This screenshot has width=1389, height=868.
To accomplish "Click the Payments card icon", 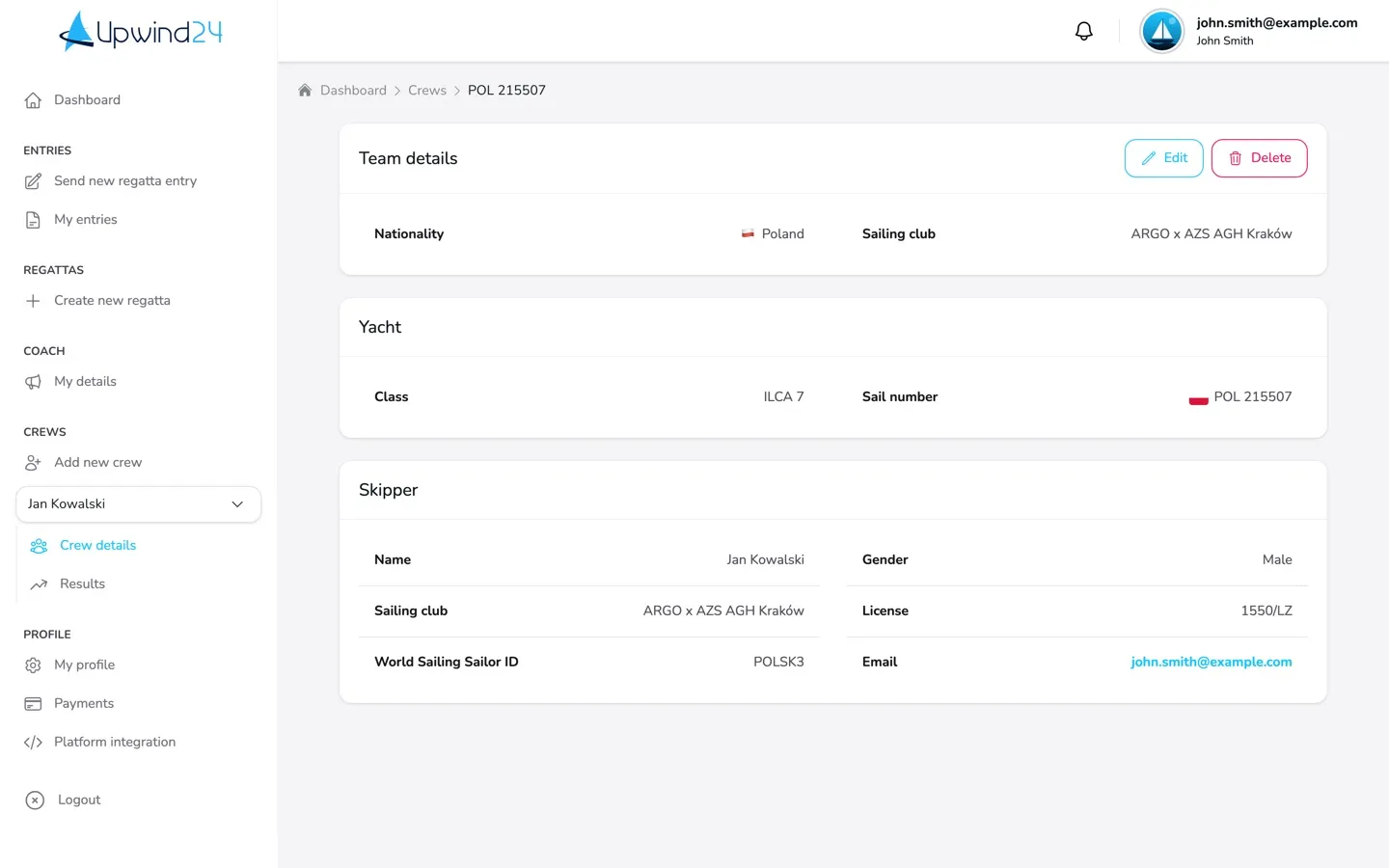I will [x=33, y=704].
